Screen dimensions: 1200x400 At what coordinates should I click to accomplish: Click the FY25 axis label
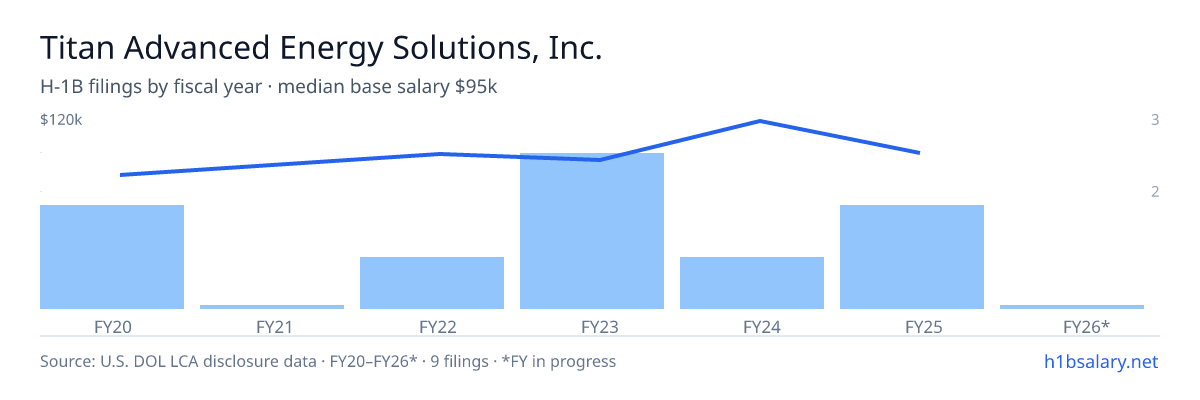coord(912,326)
